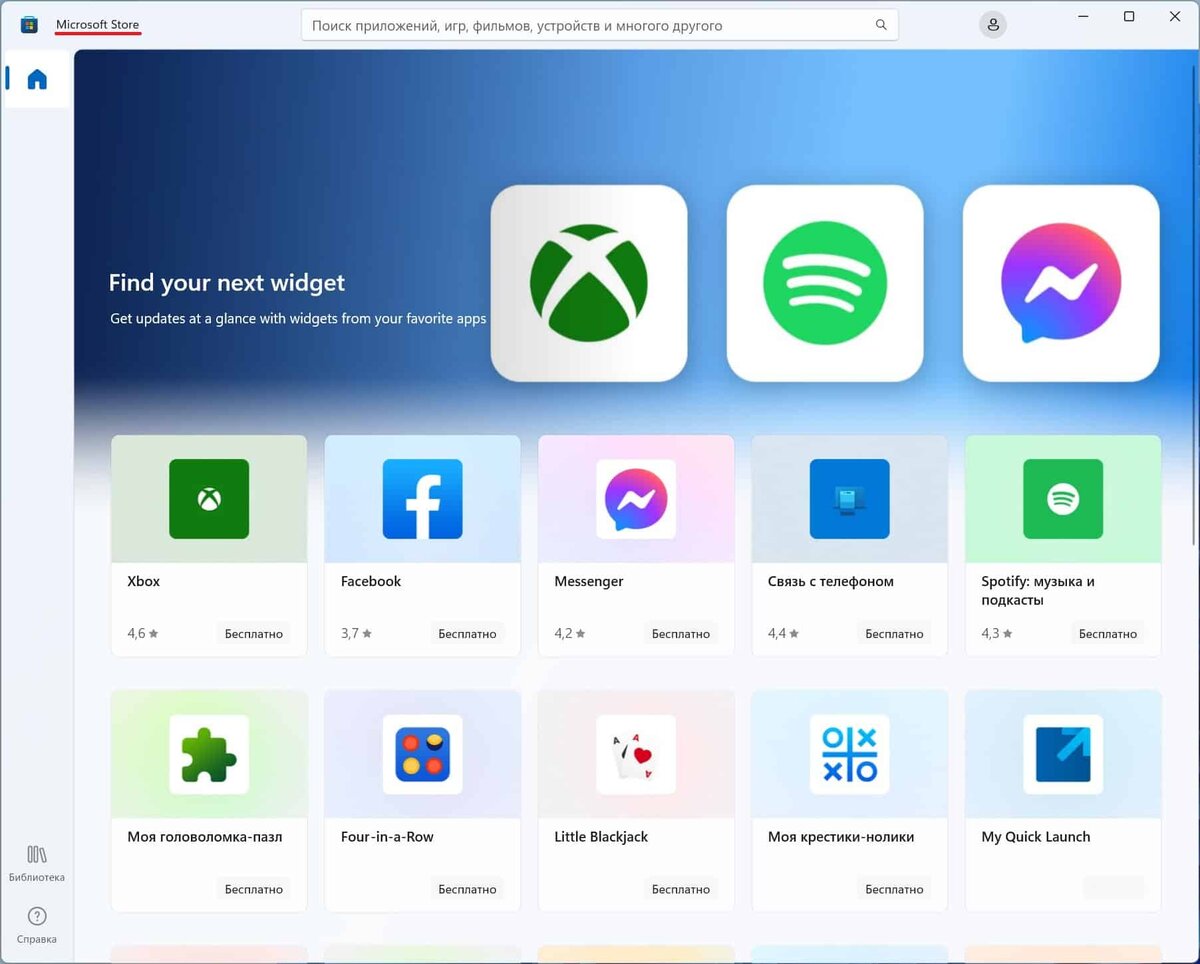Image resolution: width=1200 pixels, height=964 pixels.
Task: Click Бесплатно button on Four-in-a-Row card
Action: 467,889
